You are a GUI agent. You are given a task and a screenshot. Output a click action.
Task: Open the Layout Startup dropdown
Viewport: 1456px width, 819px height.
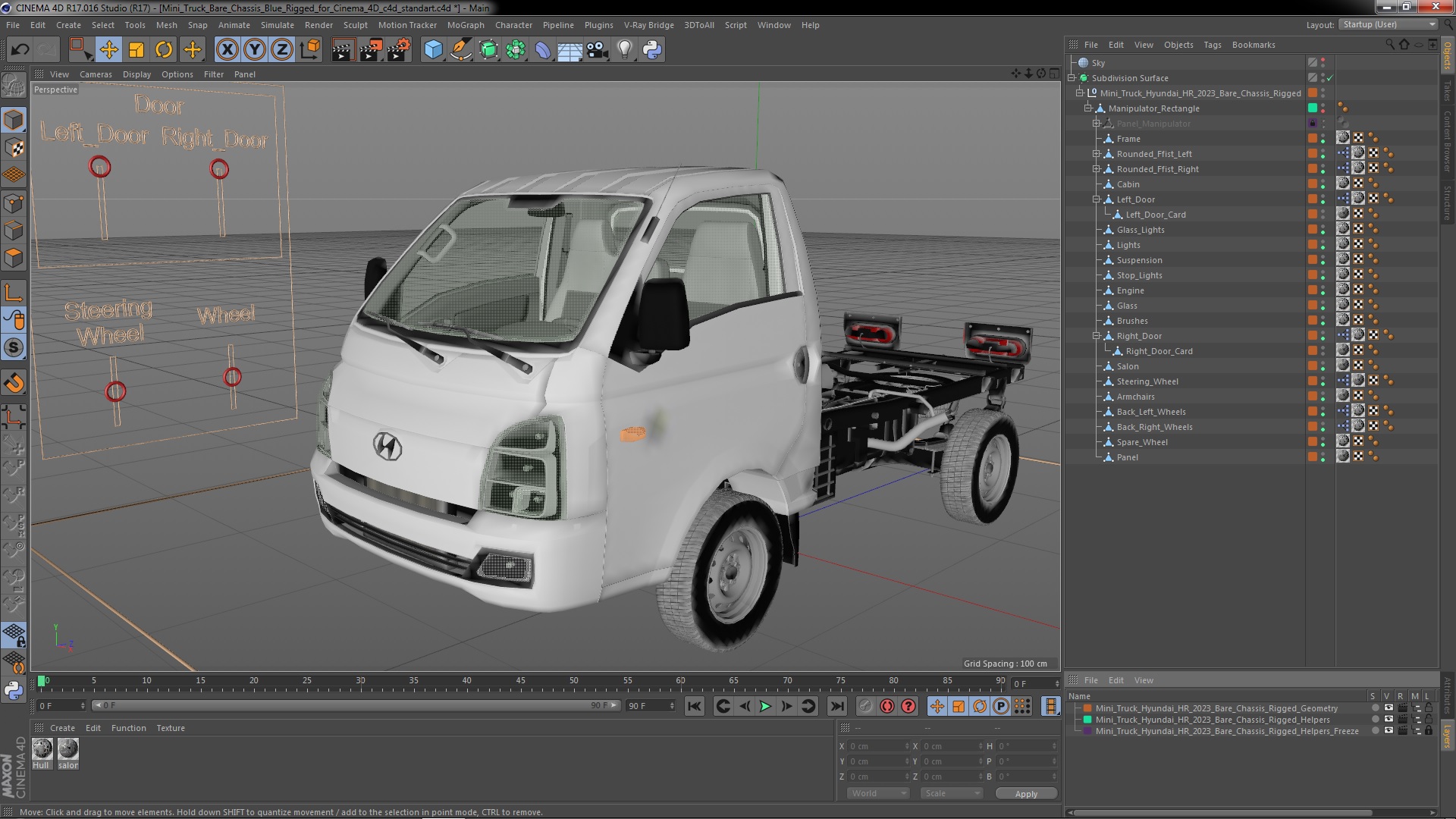click(1388, 24)
